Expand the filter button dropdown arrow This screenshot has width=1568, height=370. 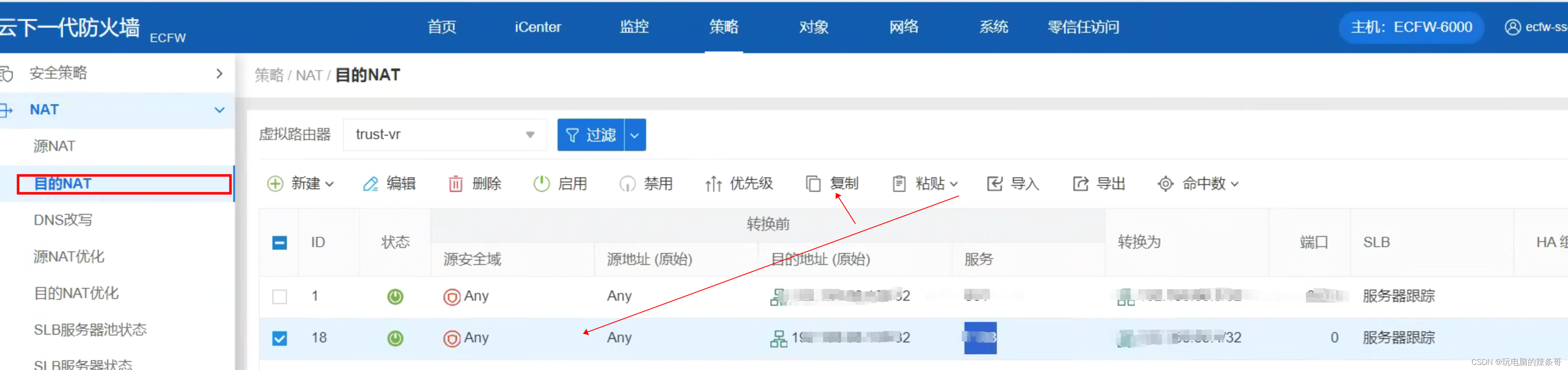(x=635, y=134)
